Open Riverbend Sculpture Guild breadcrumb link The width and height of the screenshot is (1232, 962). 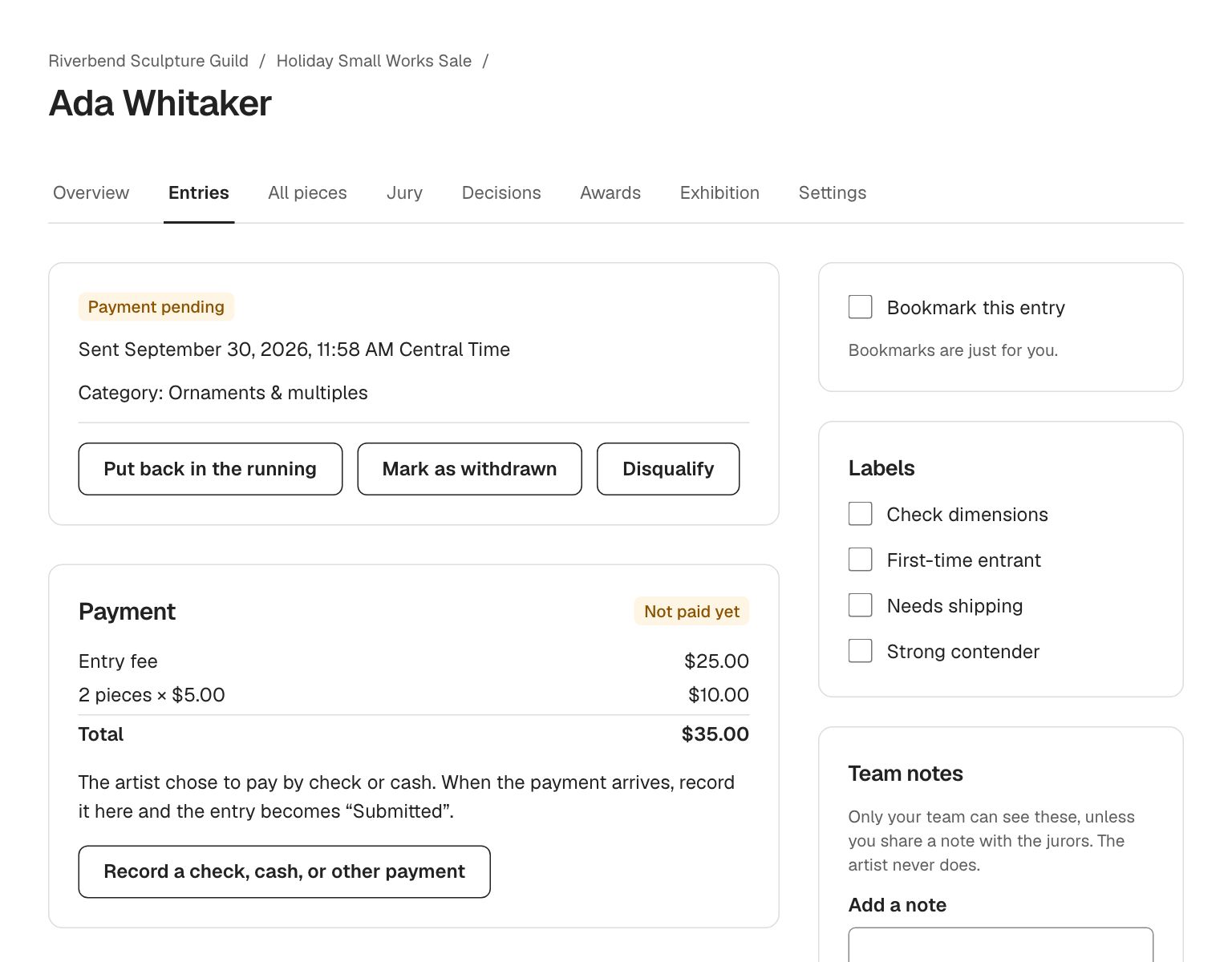tap(148, 61)
